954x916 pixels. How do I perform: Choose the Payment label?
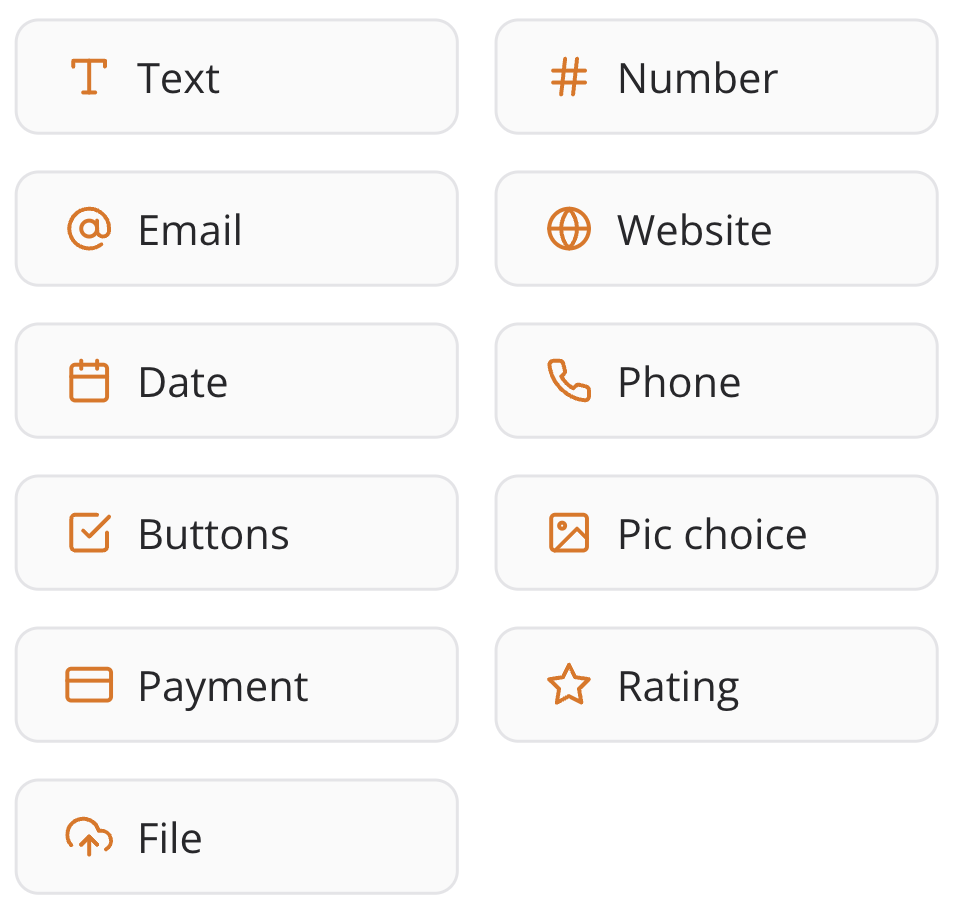(223, 686)
